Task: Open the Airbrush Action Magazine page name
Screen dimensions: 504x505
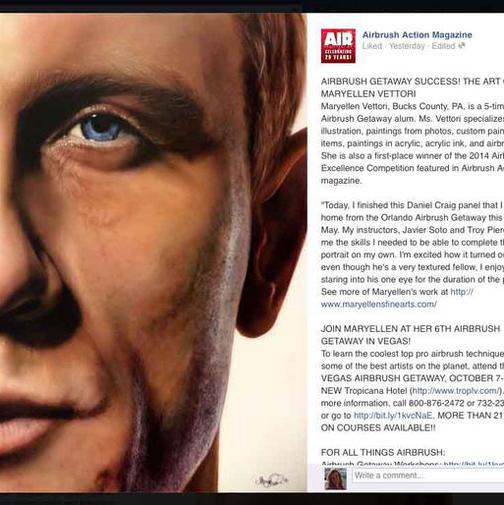Action: [x=417, y=35]
